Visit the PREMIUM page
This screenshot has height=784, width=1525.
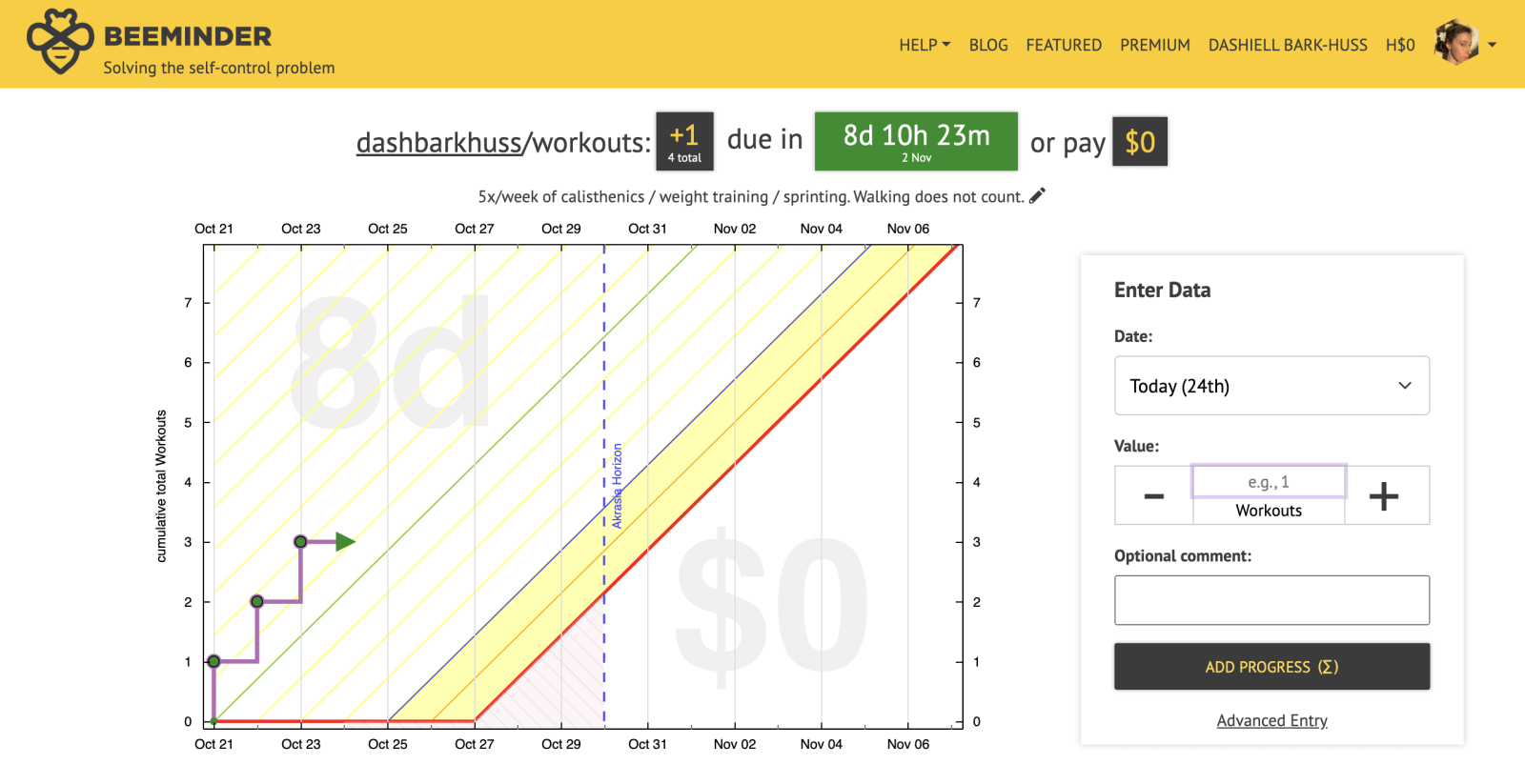point(1155,45)
